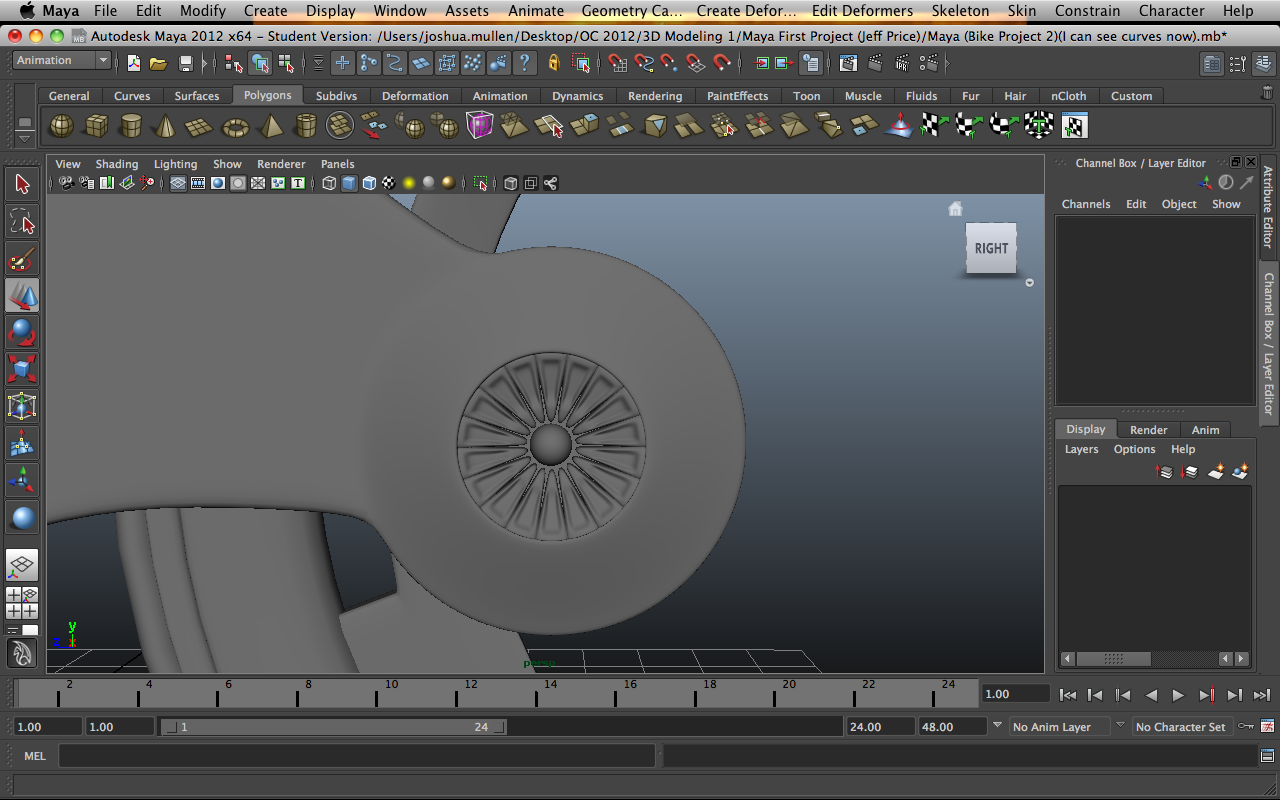Image resolution: width=1280 pixels, height=800 pixels.
Task: Click the Layers menu in Display panel
Action: pyautogui.click(x=1081, y=449)
